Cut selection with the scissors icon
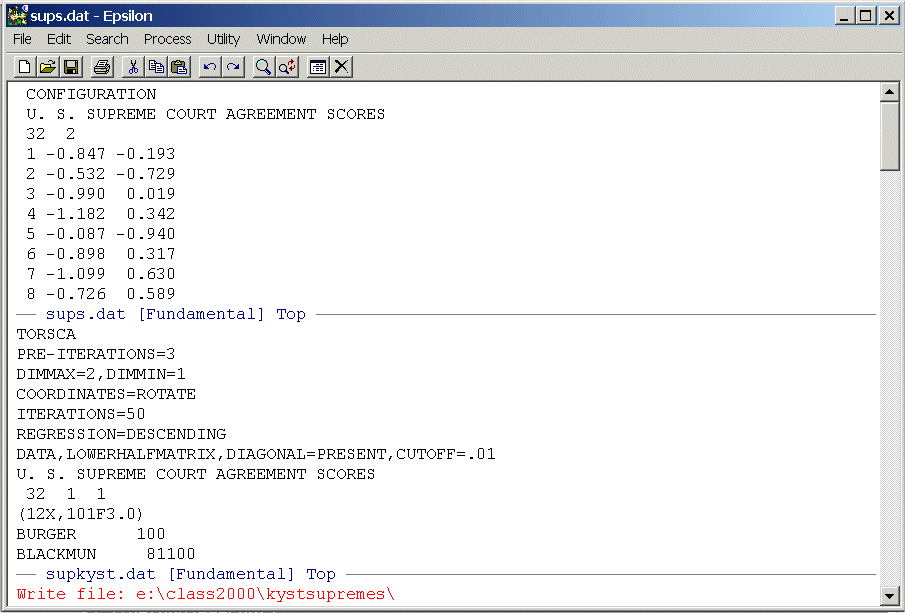Screen dimensions: 905x613 tap(132, 67)
